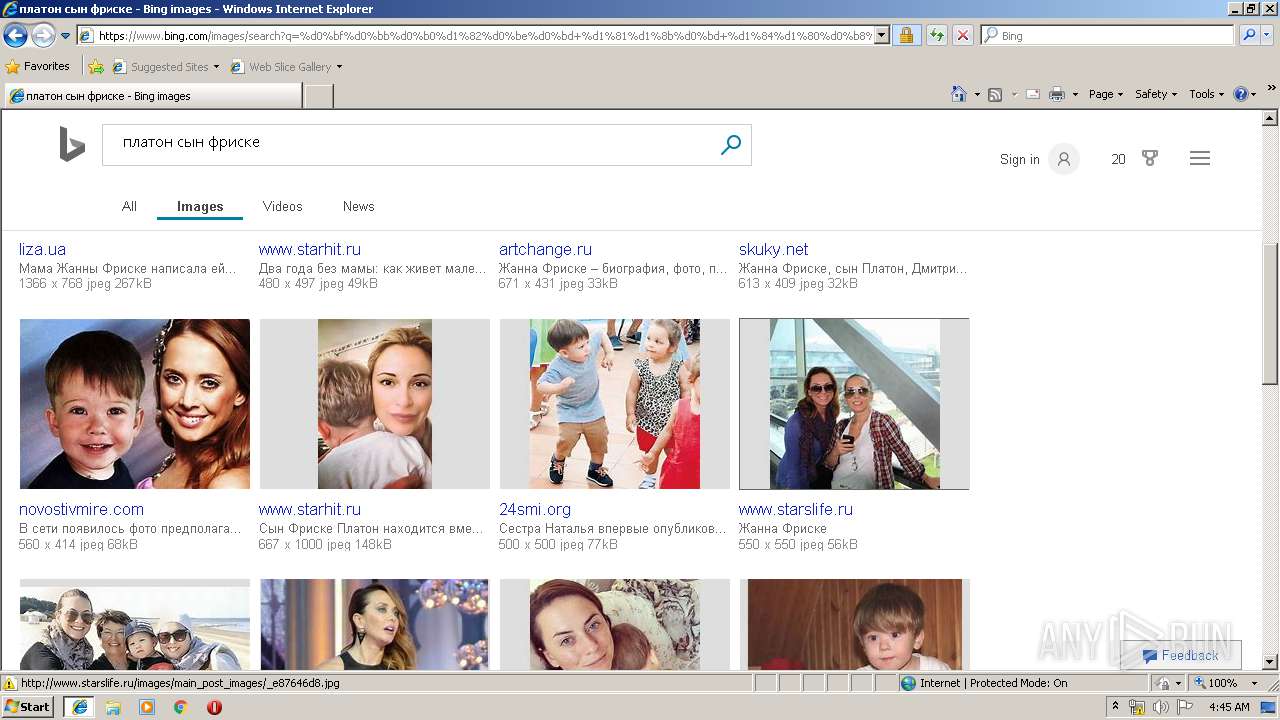
Task: Open the RSS feeds icon
Action: pyautogui.click(x=995, y=94)
